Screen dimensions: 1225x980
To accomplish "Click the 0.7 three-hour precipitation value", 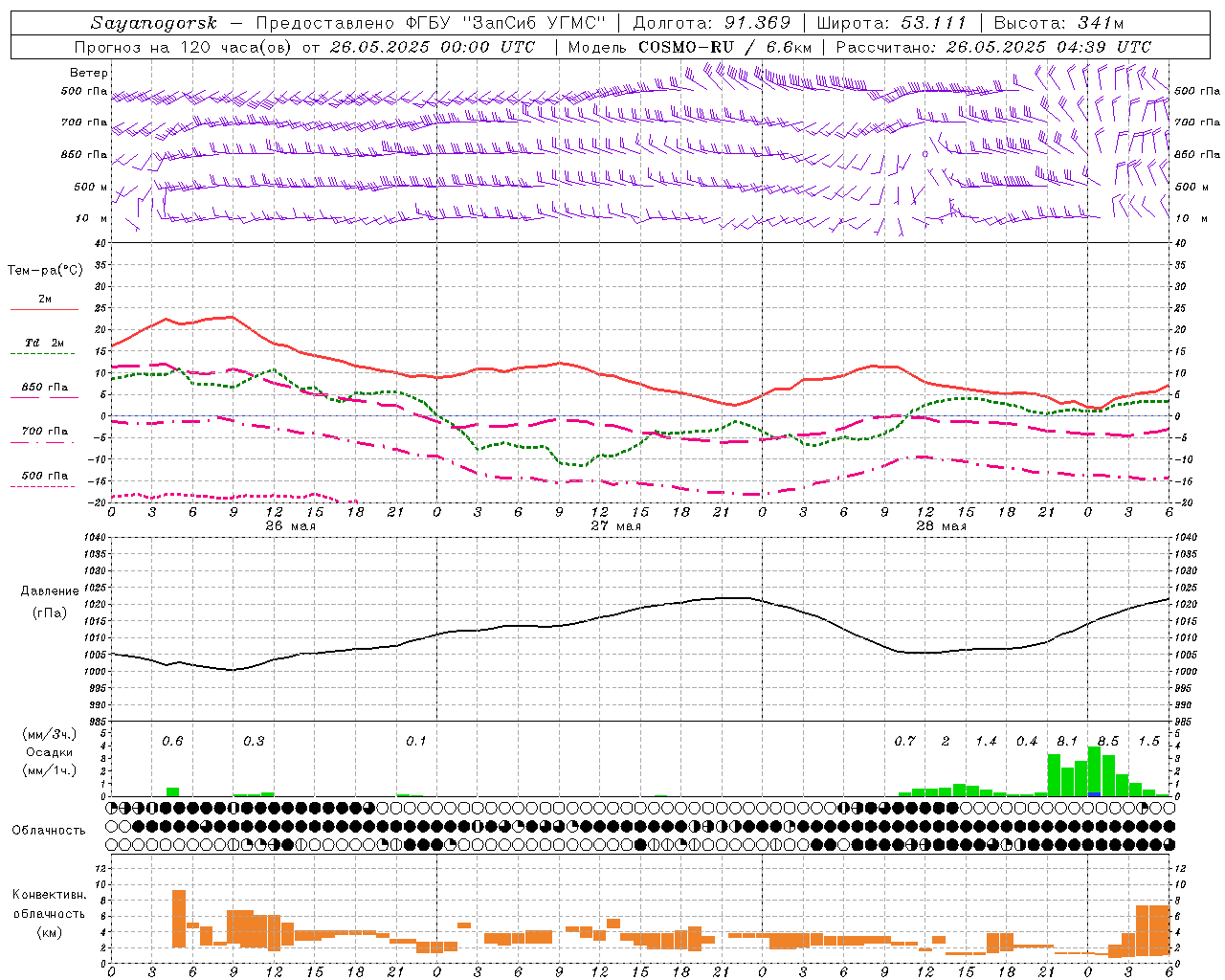I will [904, 742].
